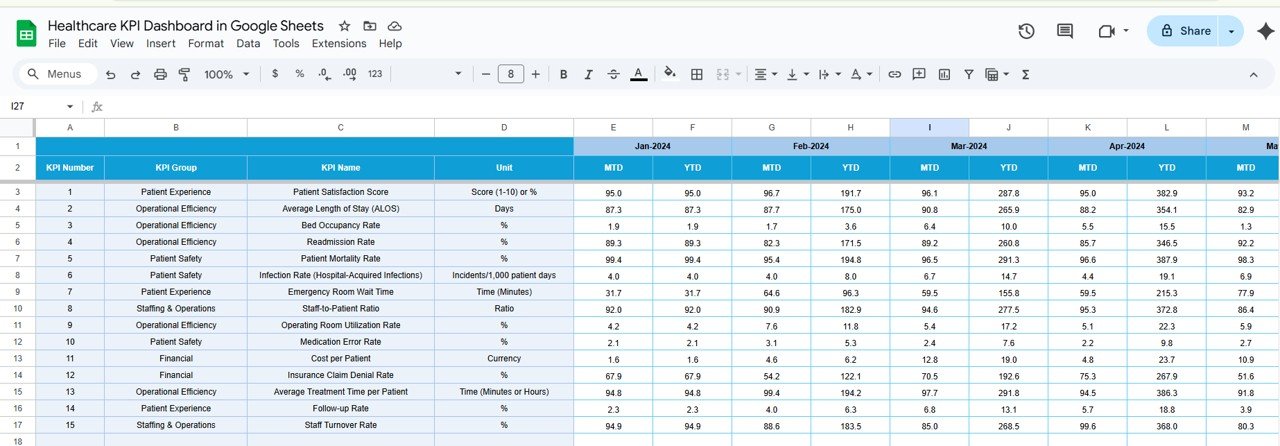Open more number formats (123)
Screen dimensions: 1280x446
(375, 74)
